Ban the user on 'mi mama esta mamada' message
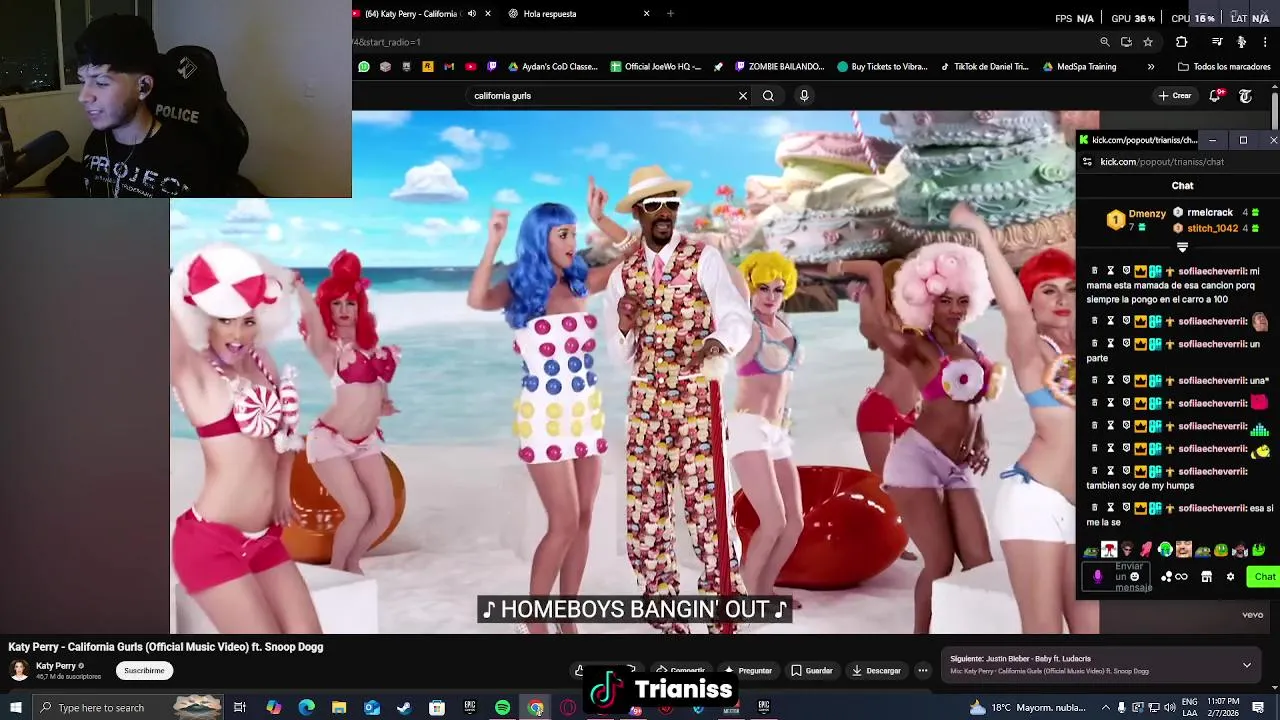Image resolution: width=1280 pixels, height=720 pixels. [1126, 271]
